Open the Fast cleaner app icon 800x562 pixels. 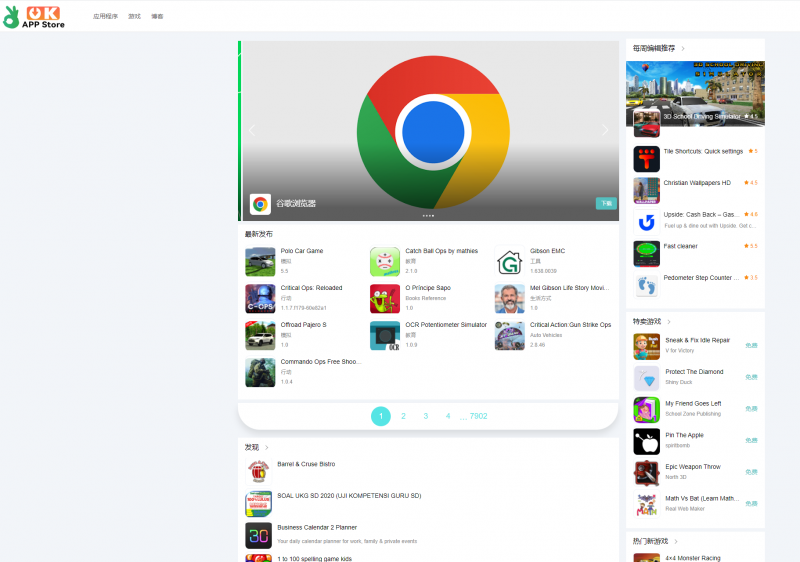click(646, 253)
